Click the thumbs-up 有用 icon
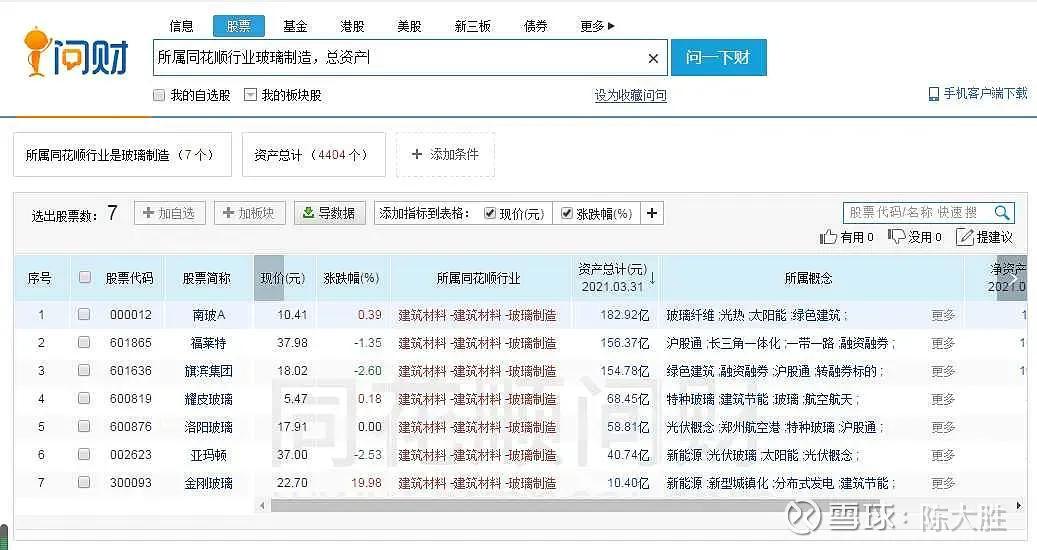The width and height of the screenshot is (1037, 550). (x=828, y=237)
